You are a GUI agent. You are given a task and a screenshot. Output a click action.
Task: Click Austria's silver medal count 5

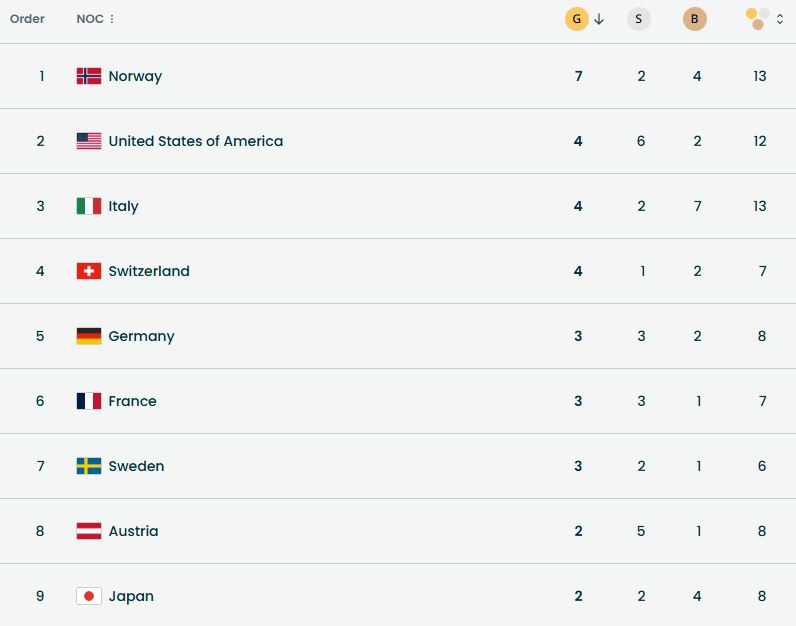click(x=641, y=531)
